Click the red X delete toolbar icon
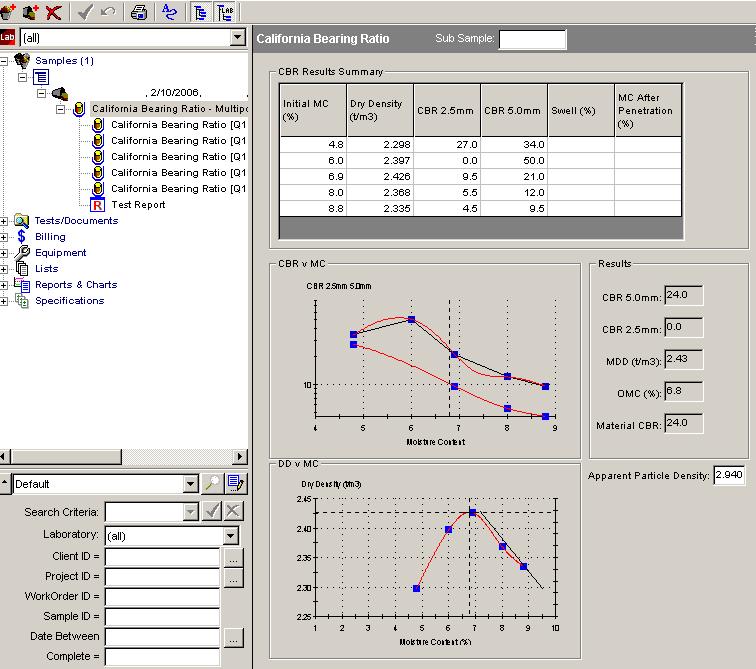 tap(54, 12)
